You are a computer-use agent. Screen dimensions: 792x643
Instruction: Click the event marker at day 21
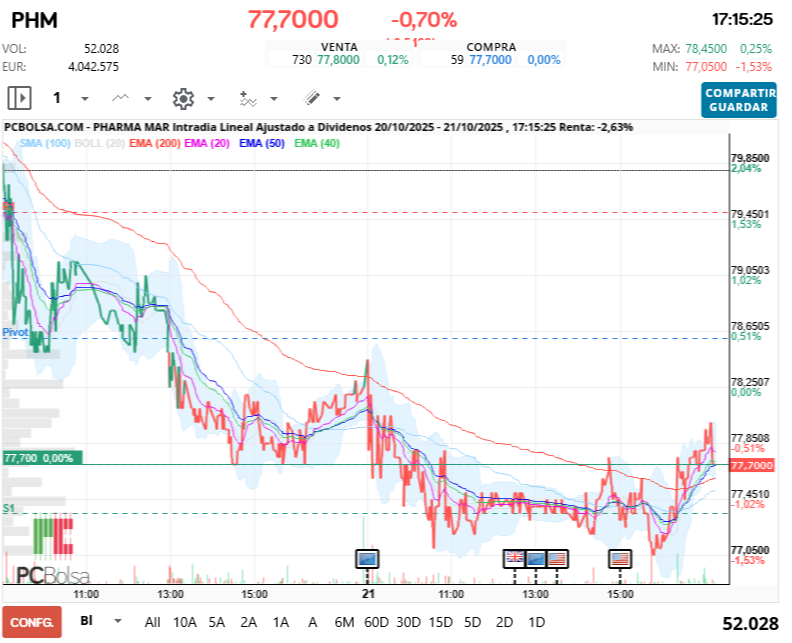pos(367,558)
